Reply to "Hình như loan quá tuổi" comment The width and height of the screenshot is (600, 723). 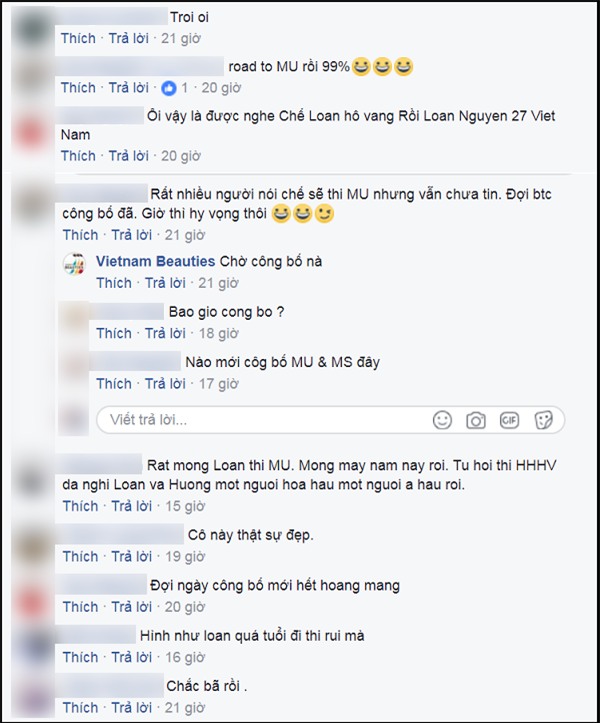click(x=131, y=657)
